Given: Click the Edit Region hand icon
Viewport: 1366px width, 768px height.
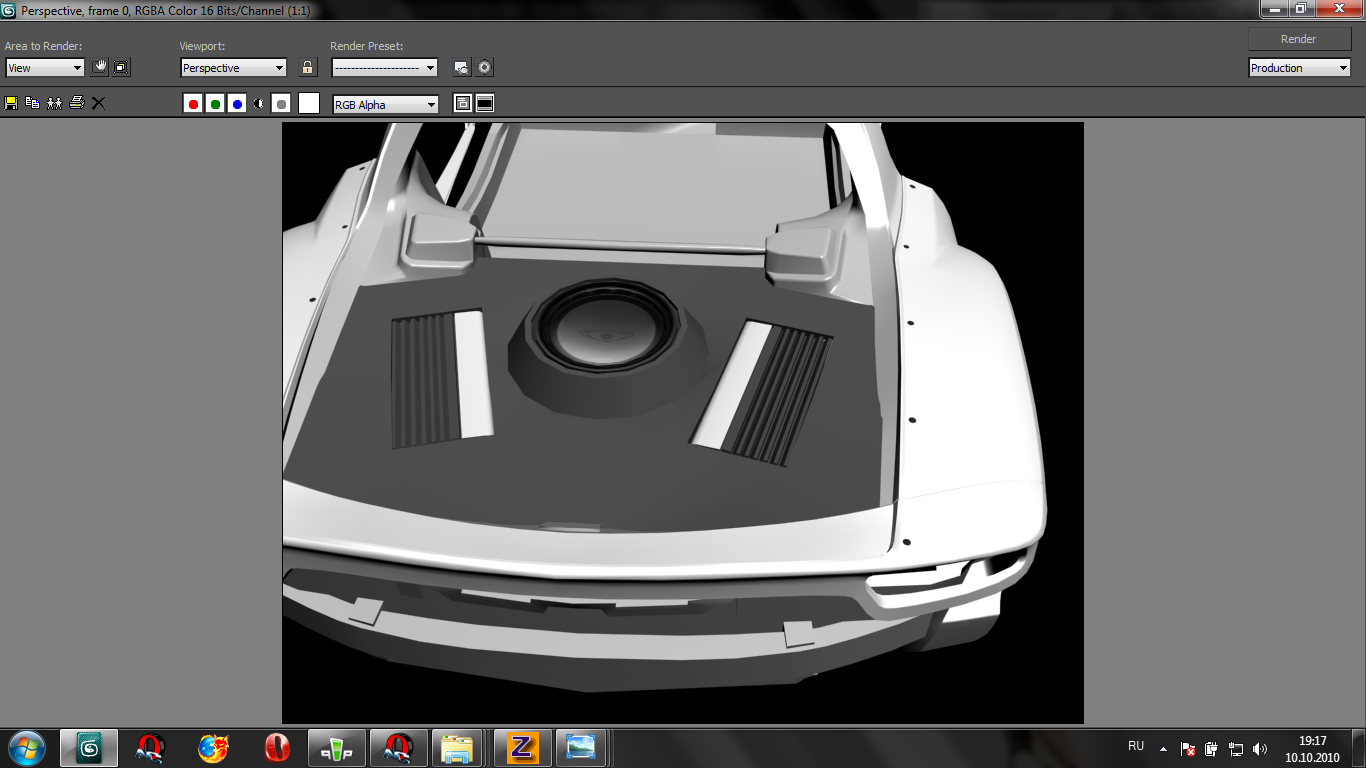Looking at the screenshot, I should coord(99,68).
